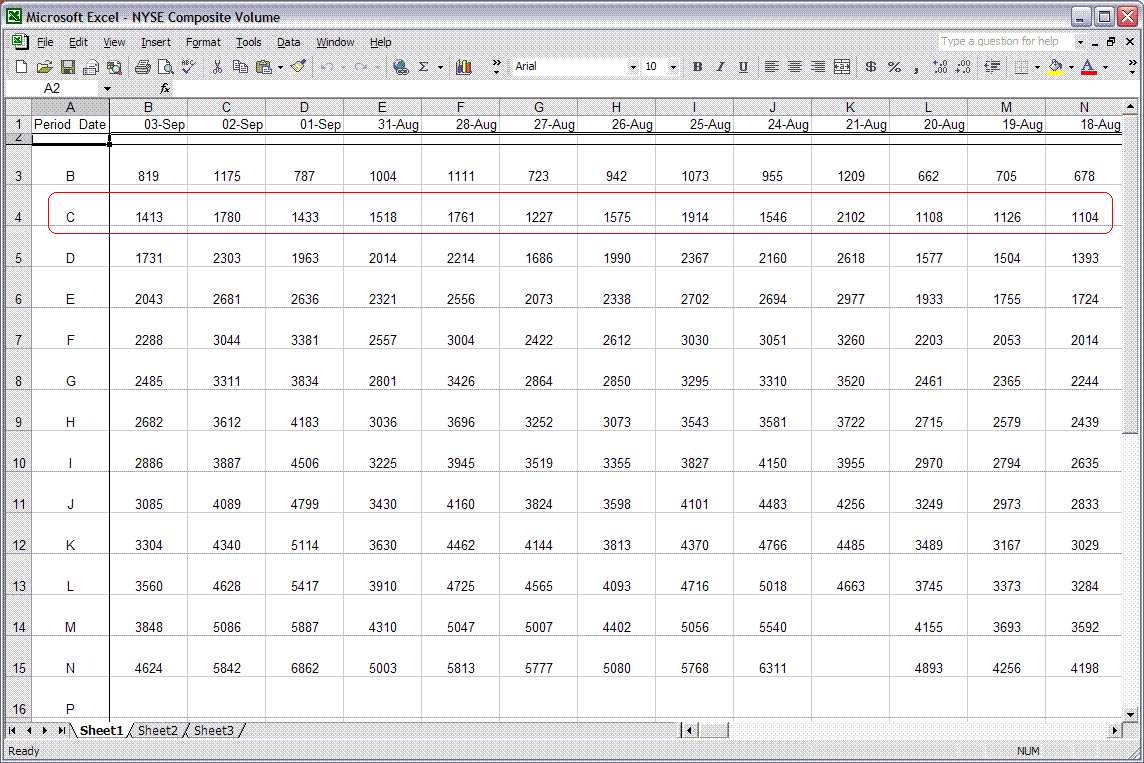The height and width of the screenshot is (763, 1144).
Task: Click the E-mail toolbar icon
Action: (x=91, y=67)
